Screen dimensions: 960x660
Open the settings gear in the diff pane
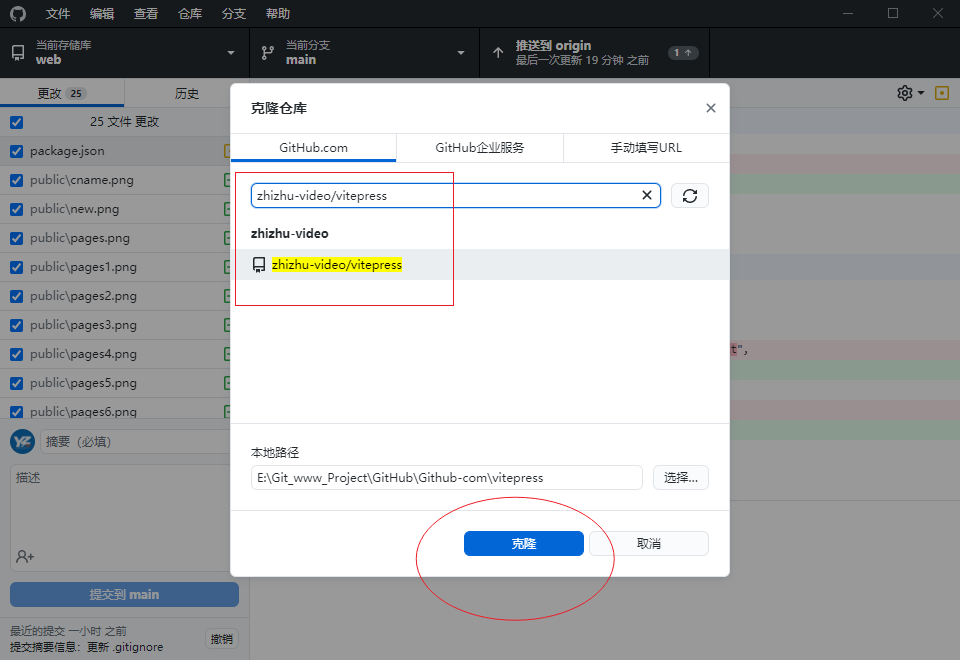pyautogui.click(x=905, y=93)
